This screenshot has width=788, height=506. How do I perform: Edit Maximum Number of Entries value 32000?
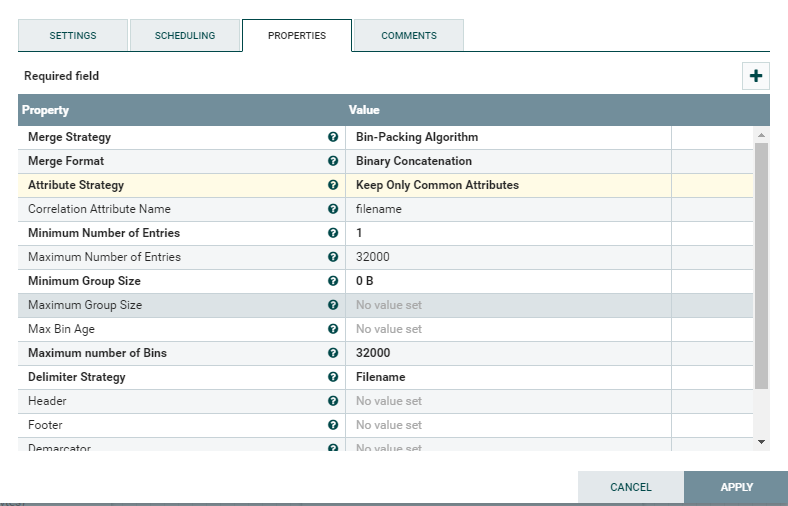[x=508, y=257]
